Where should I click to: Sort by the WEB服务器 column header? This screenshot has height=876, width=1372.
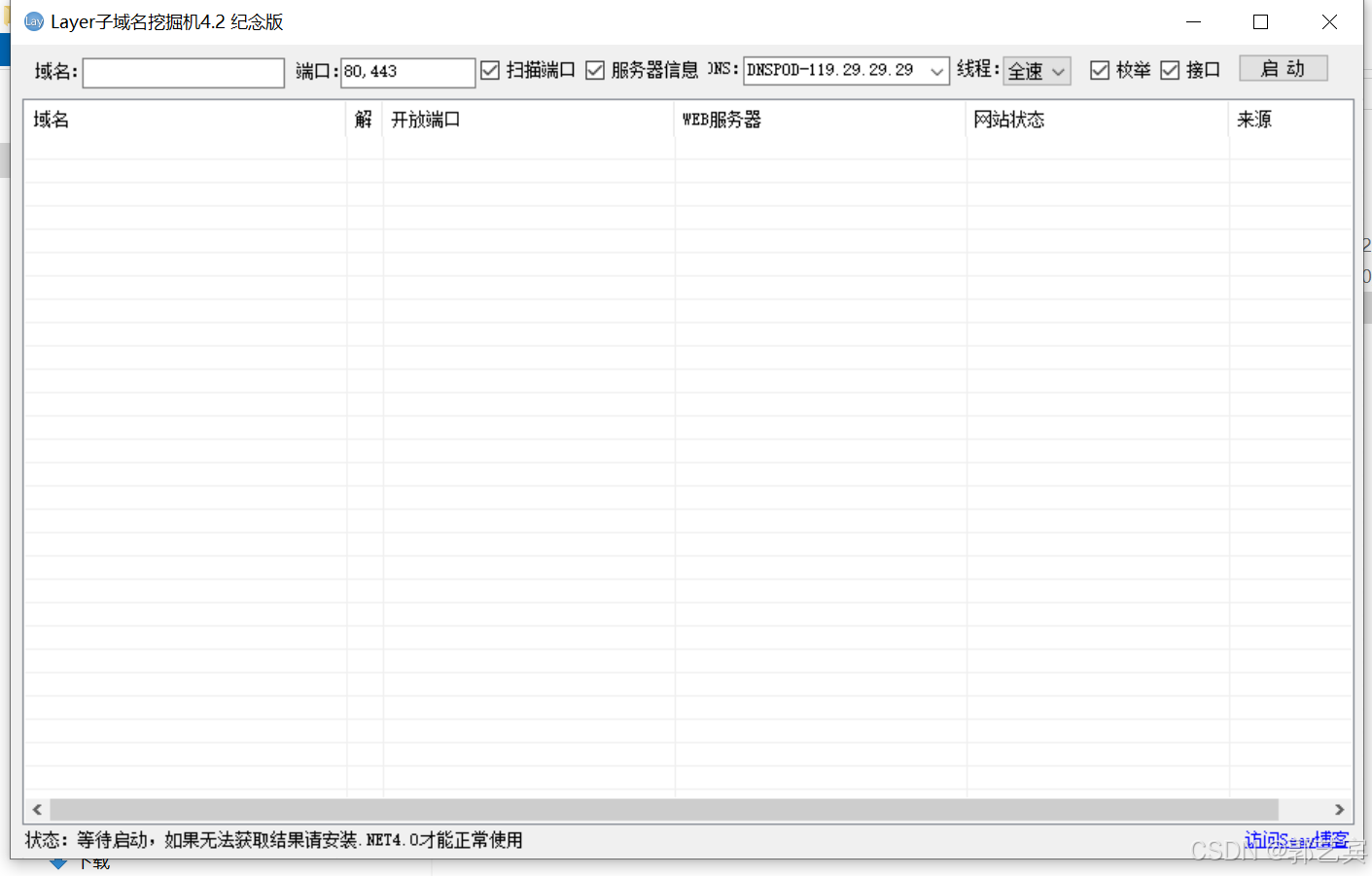821,120
